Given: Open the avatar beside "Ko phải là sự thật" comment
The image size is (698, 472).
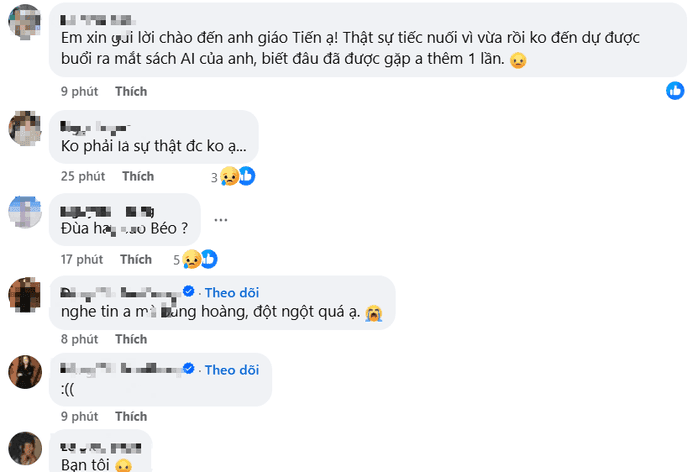Looking at the screenshot, I should (25, 127).
